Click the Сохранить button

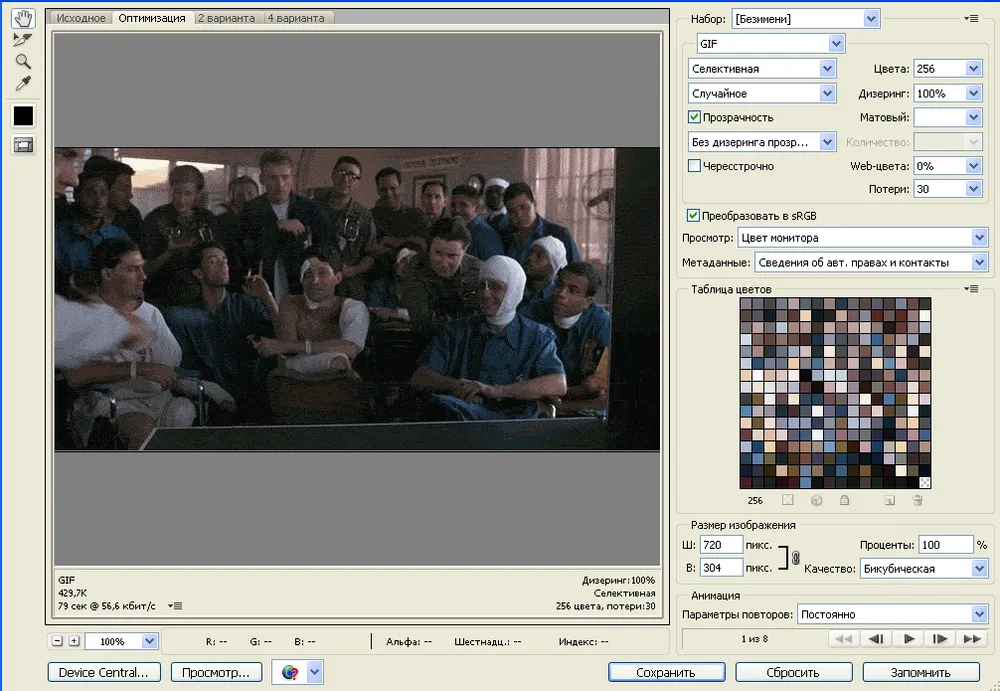(x=666, y=672)
